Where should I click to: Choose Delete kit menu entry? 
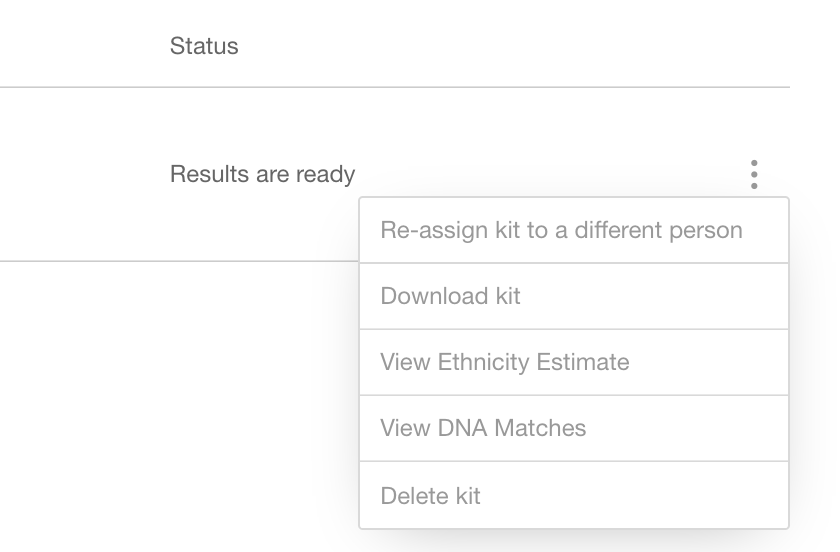coord(574,495)
